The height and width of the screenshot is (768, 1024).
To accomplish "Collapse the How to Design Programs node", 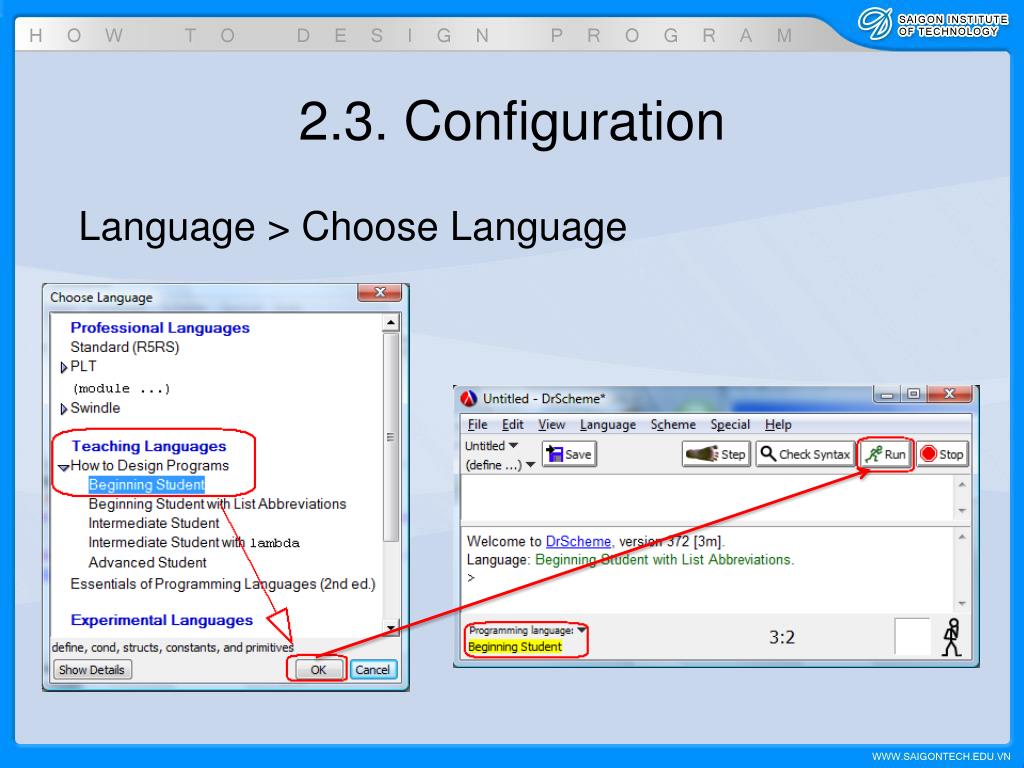I will [63, 467].
